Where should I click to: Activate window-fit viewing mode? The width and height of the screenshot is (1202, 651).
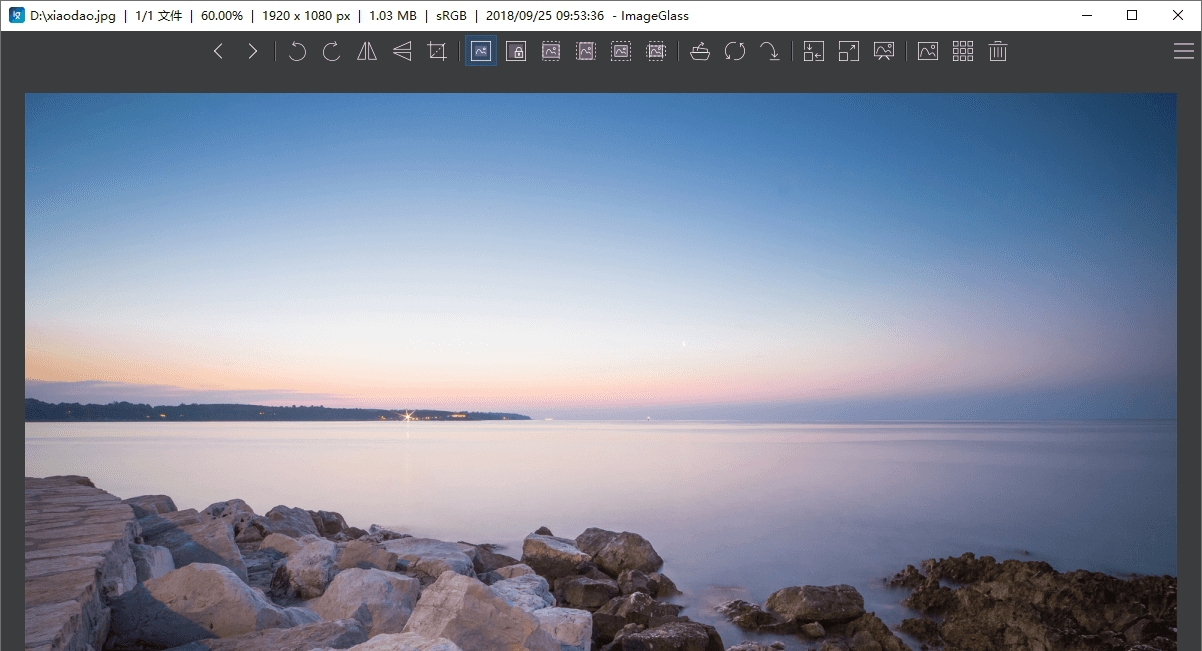click(x=814, y=51)
